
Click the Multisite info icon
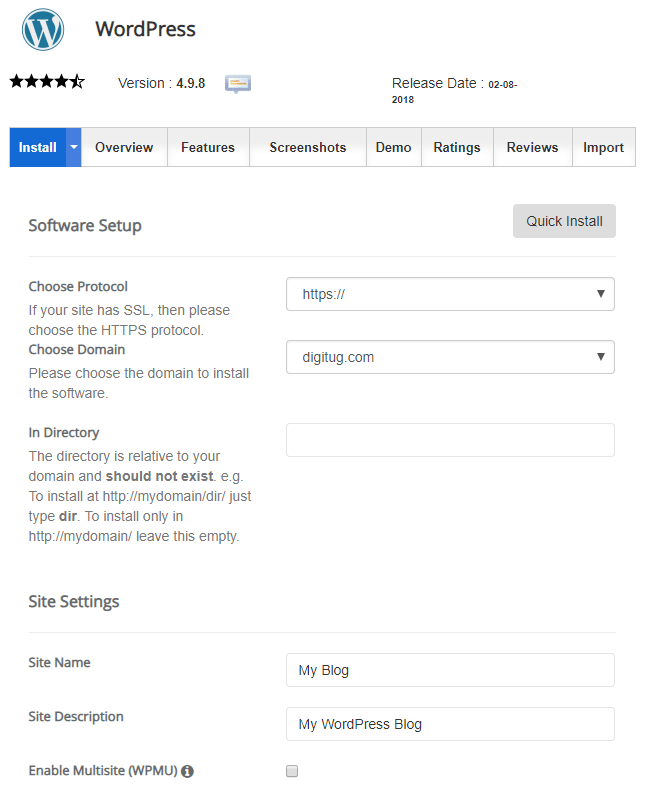(187, 771)
